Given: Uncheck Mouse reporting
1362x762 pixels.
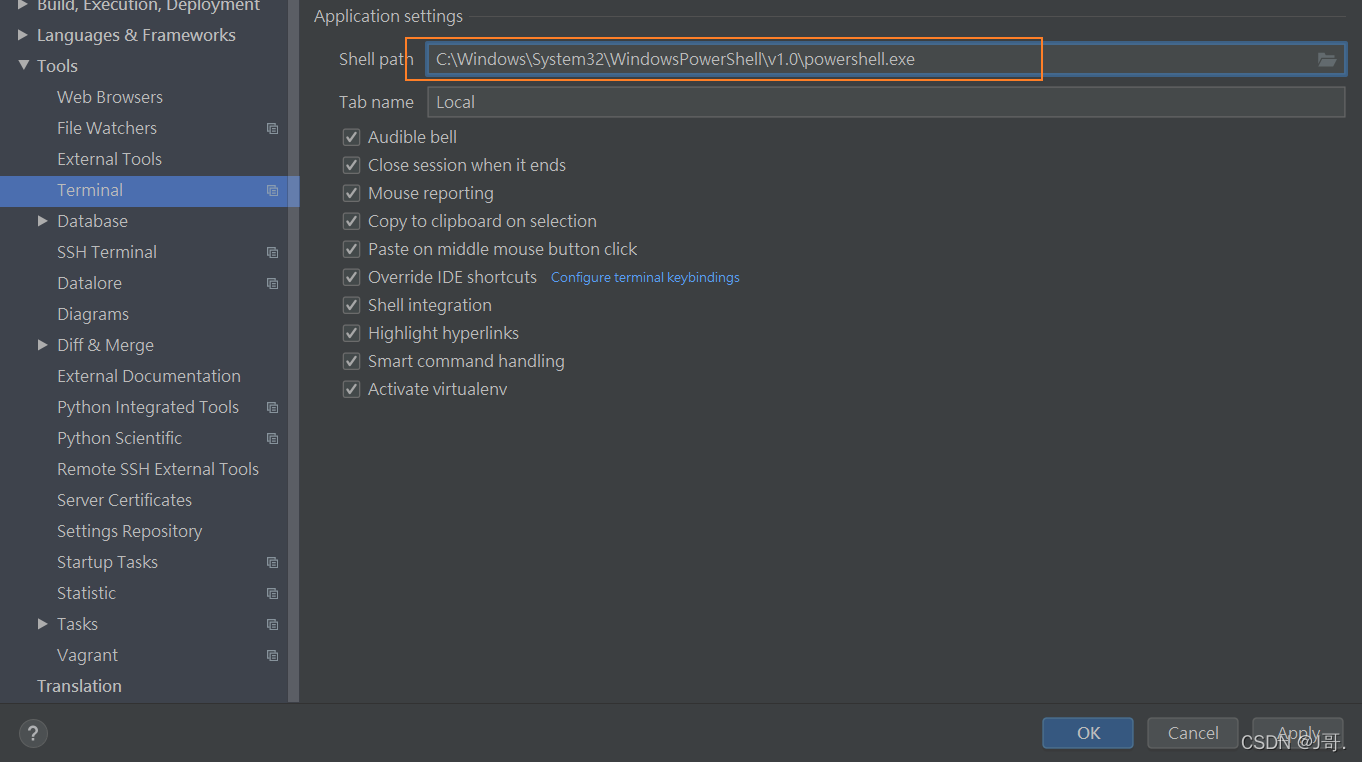Looking at the screenshot, I should coord(351,192).
